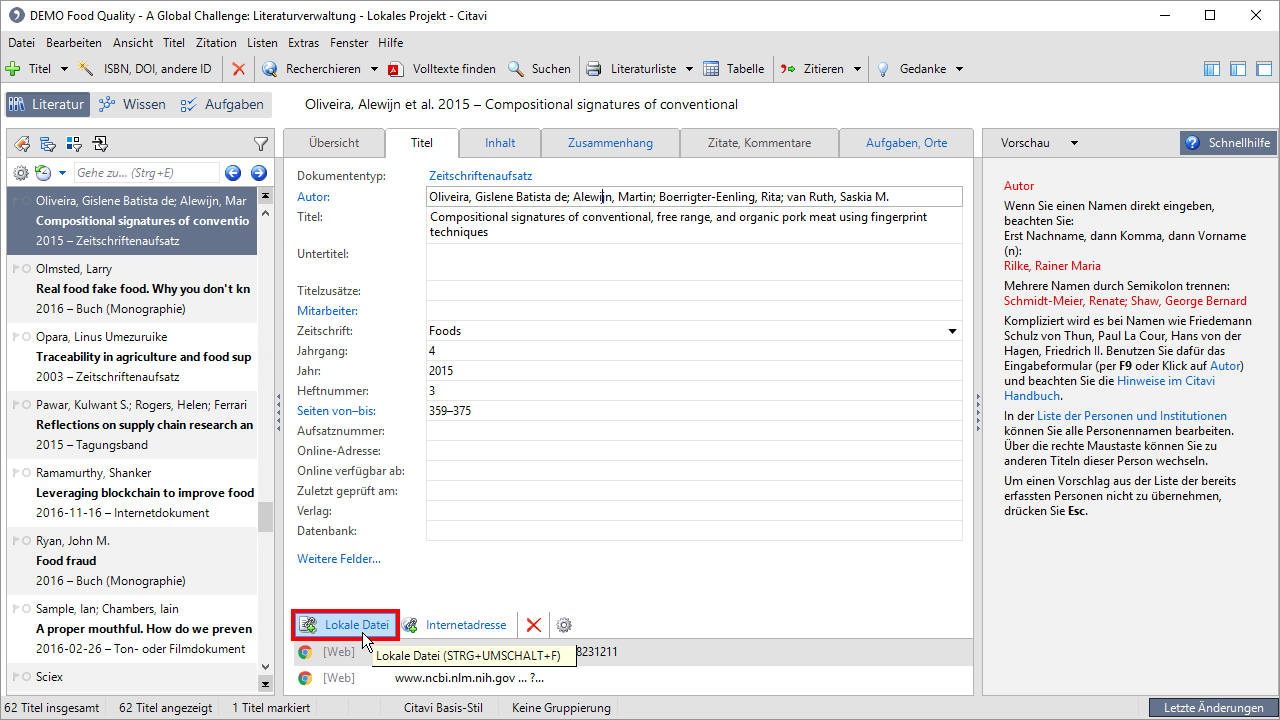Click the Weitere Felder... link

pos(338,559)
